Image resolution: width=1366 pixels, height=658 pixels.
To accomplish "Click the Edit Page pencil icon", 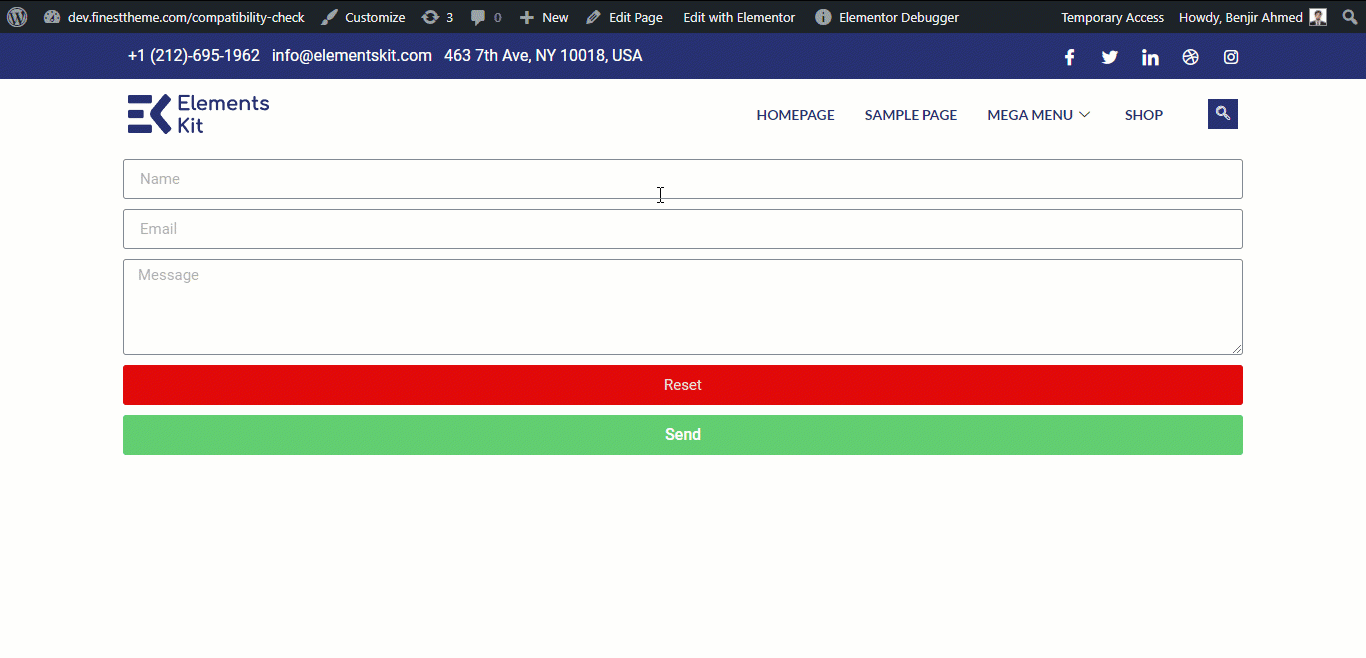I will (594, 17).
